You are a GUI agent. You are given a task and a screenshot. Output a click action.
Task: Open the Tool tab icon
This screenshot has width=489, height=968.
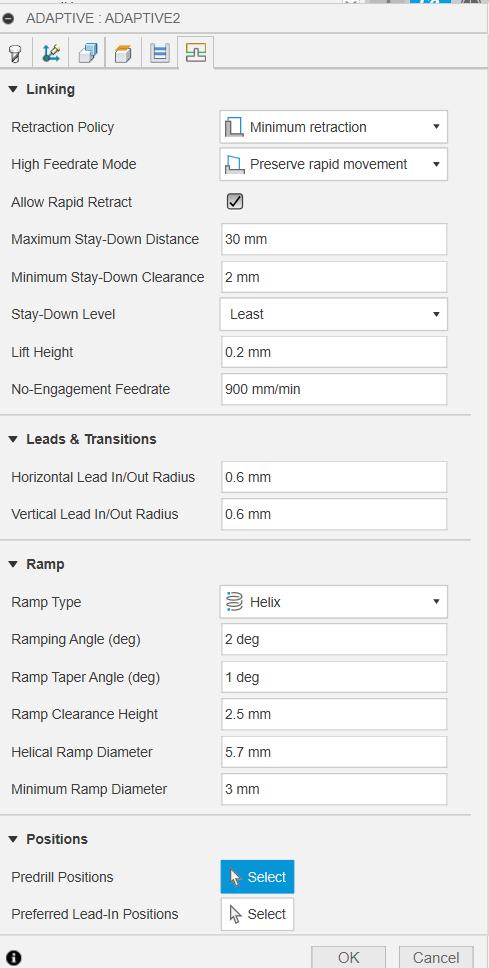click(15, 54)
